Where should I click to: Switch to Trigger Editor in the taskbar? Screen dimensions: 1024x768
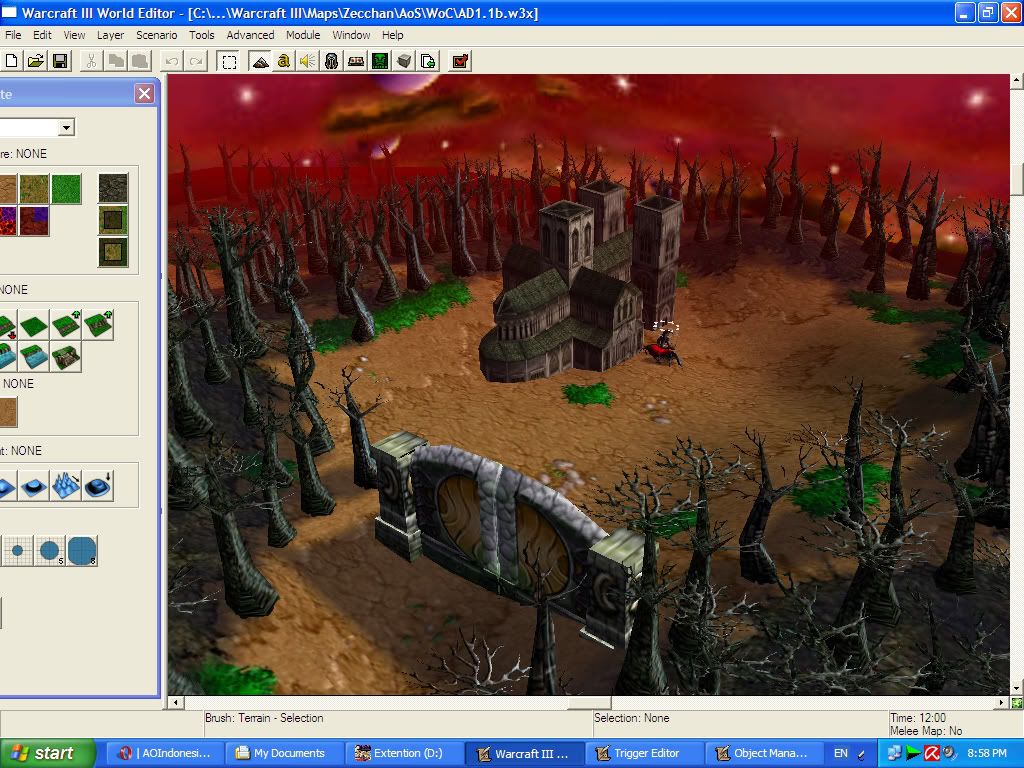click(643, 753)
